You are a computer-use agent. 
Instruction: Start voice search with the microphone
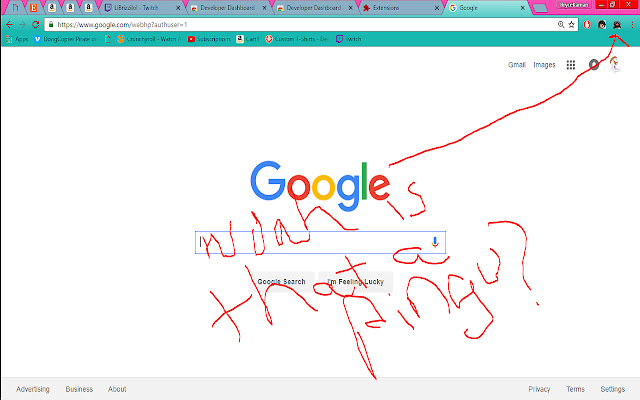(435, 242)
